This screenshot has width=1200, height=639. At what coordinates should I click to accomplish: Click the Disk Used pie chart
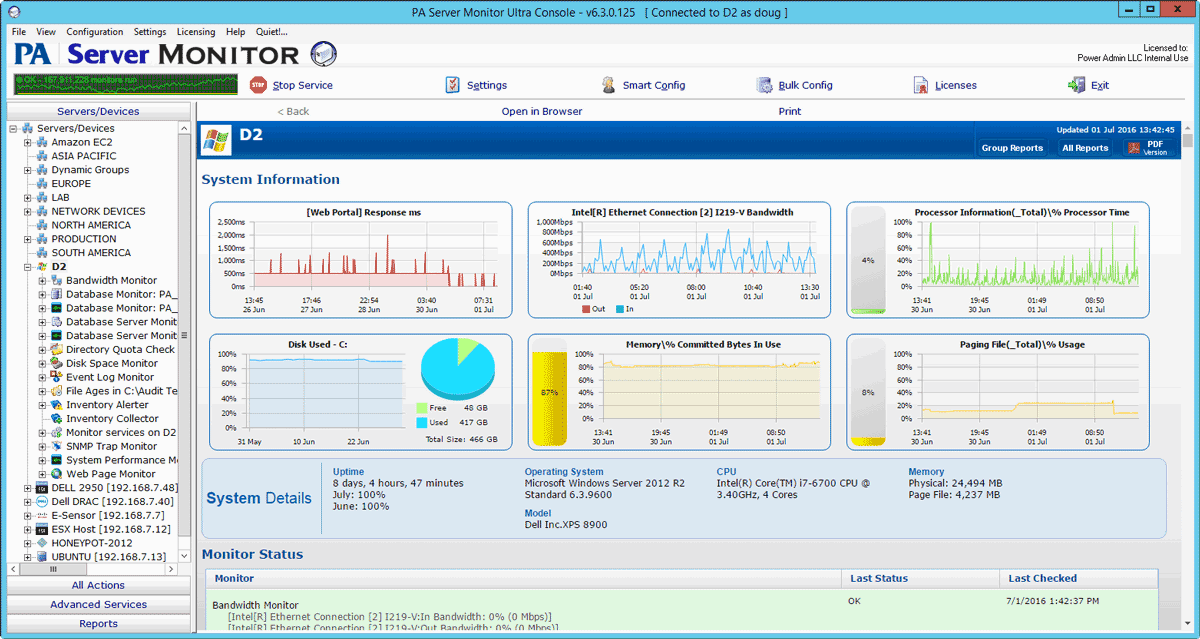(458, 368)
